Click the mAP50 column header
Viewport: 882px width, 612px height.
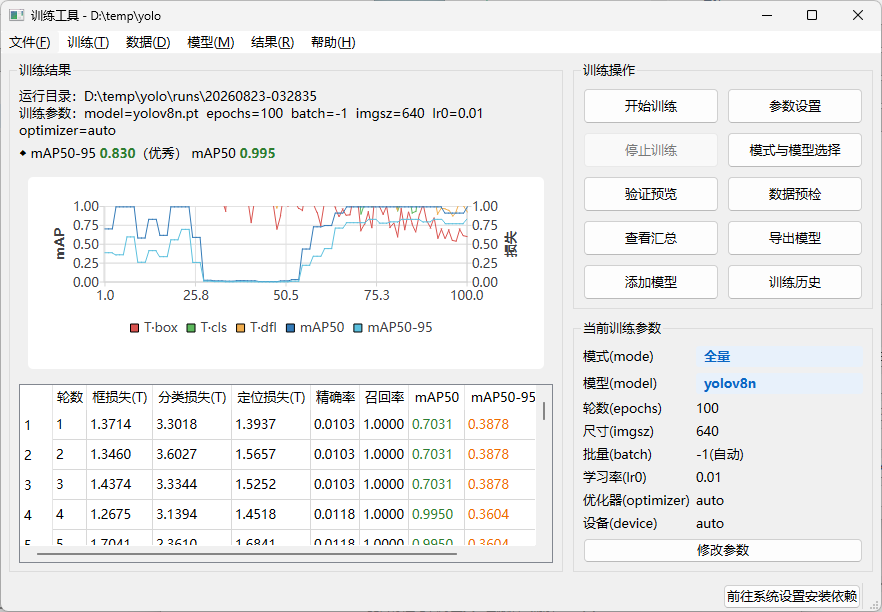pos(436,397)
